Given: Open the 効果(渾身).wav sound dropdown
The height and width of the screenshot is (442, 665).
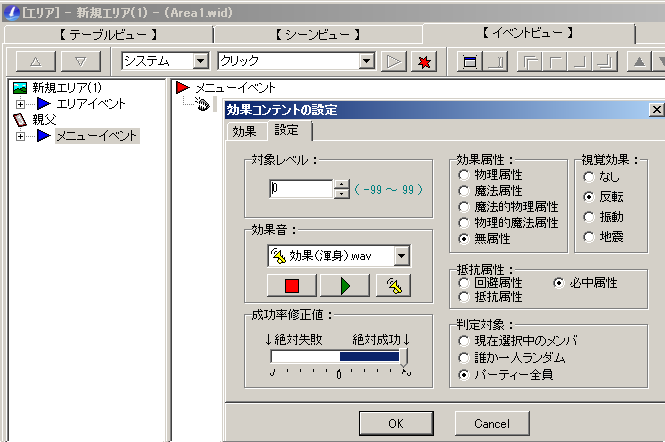Looking at the screenshot, I should click(x=402, y=256).
